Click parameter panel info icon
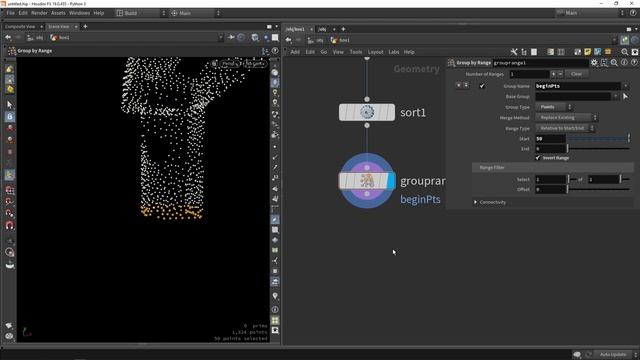 pos(624,63)
